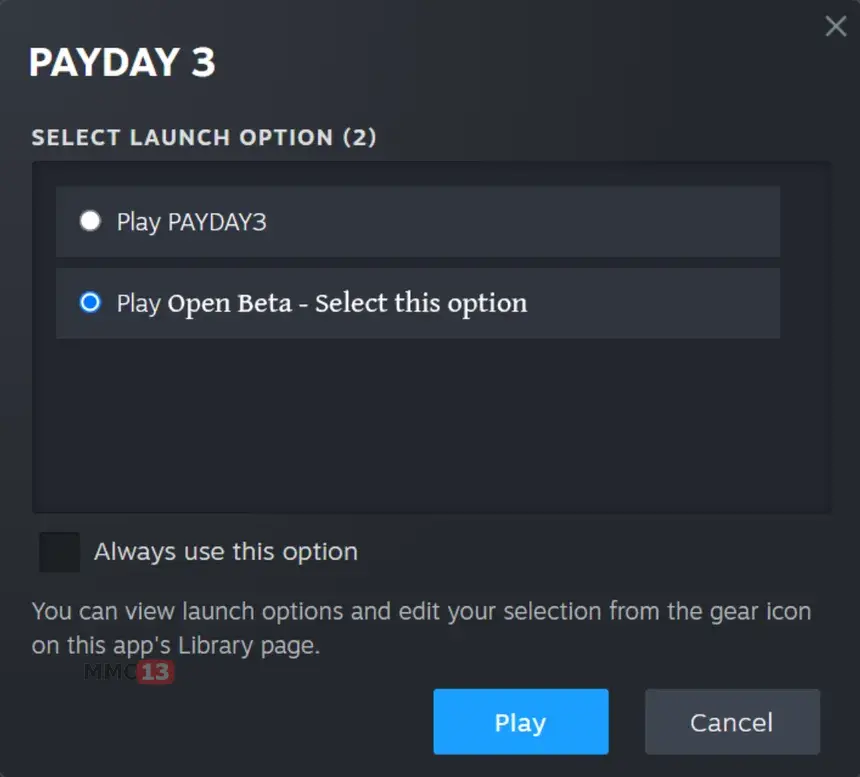This screenshot has width=860, height=777.
Task: Cancel the launch option dialog
Action: (732, 722)
